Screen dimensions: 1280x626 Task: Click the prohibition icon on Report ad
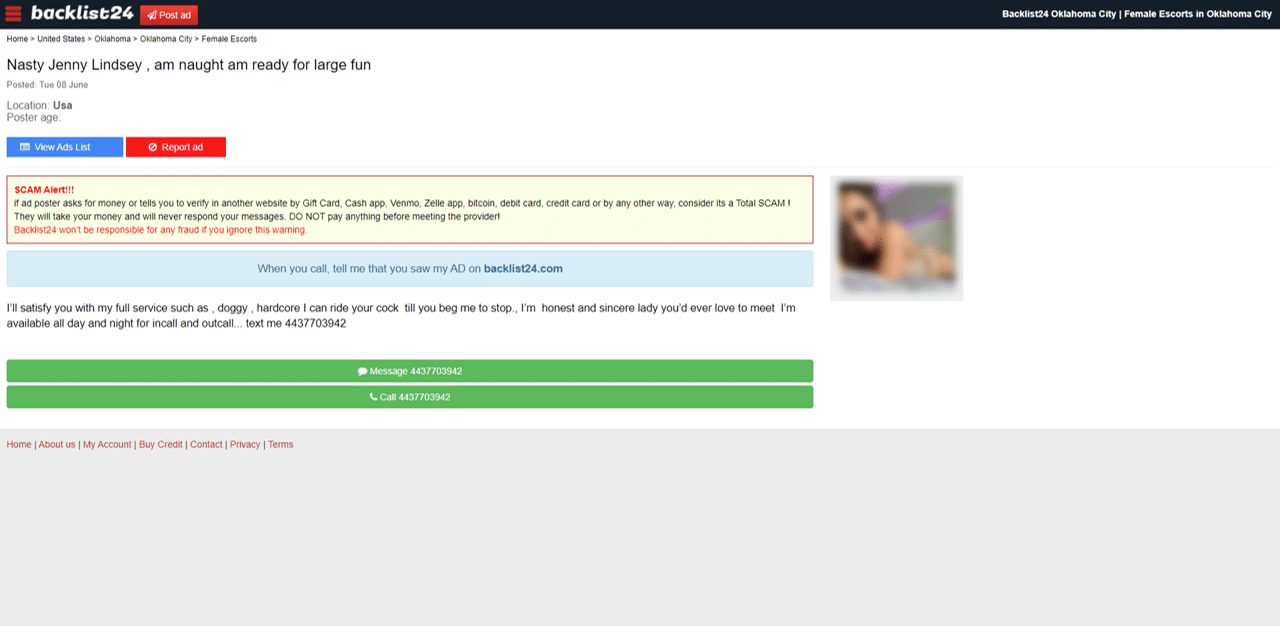(153, 146)
